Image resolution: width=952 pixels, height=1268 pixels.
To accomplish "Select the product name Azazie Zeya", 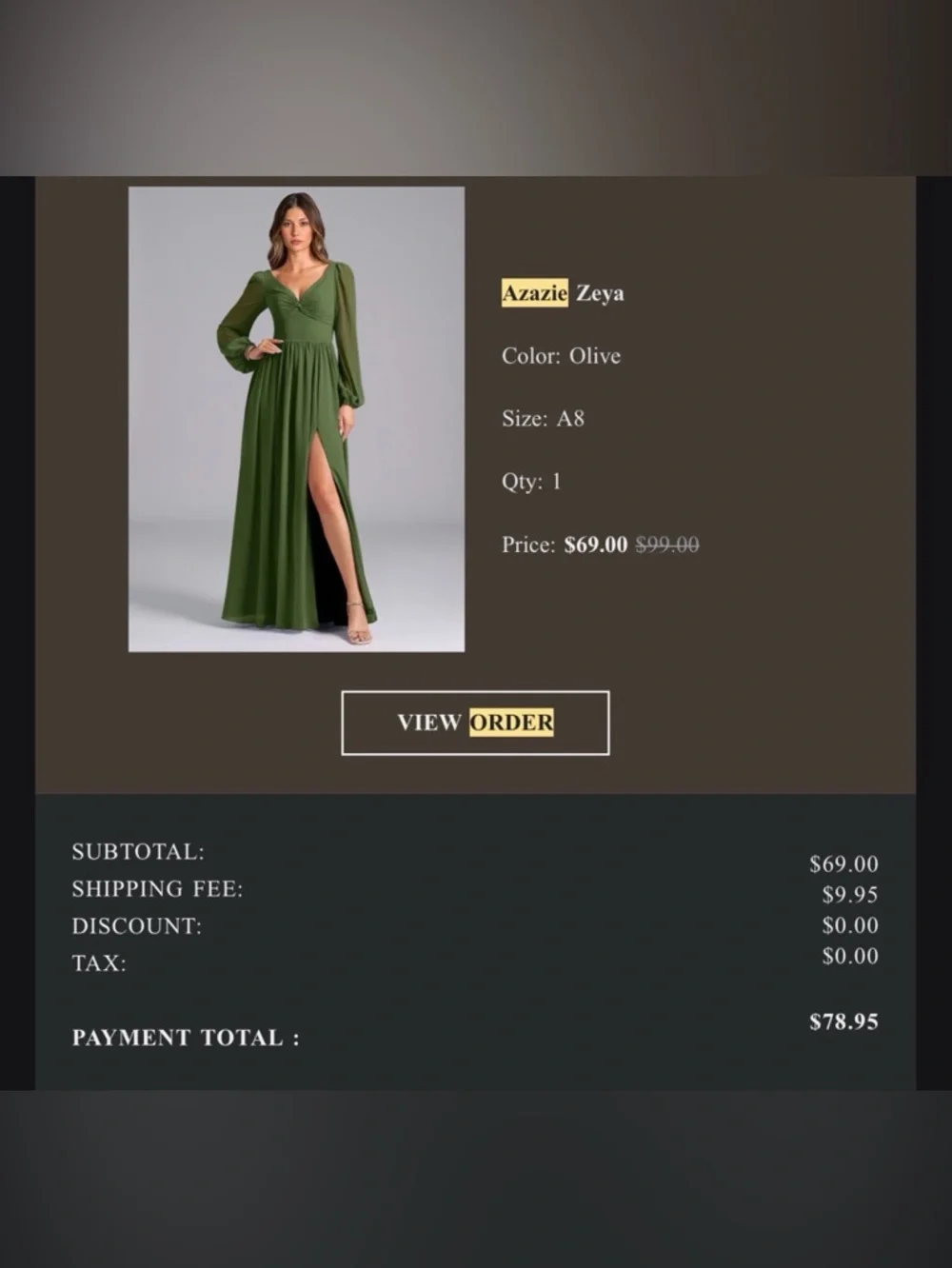I will 563,292.
